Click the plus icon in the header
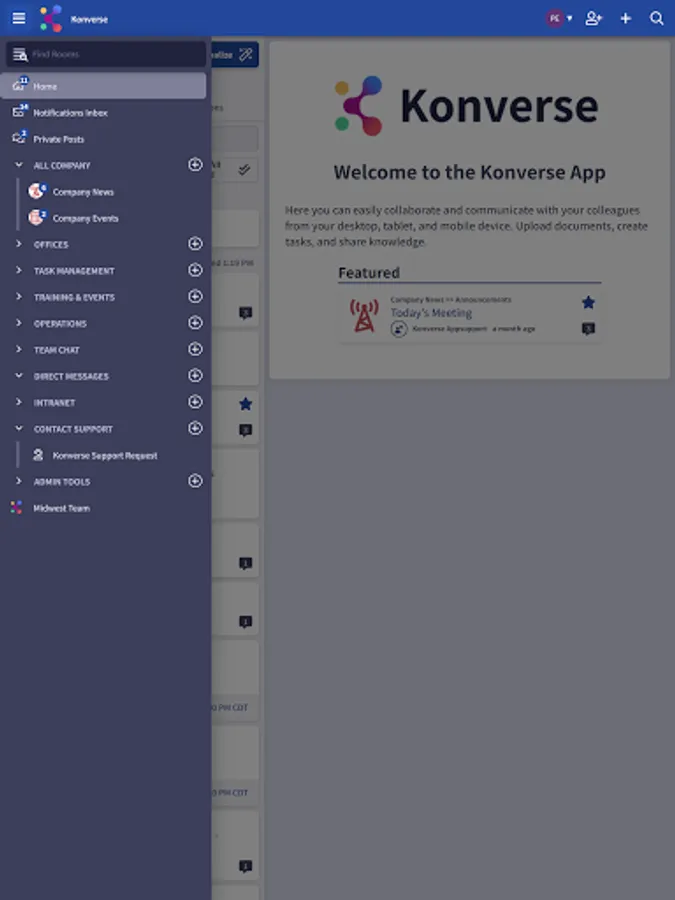675x900 pixels. (626, 18)
